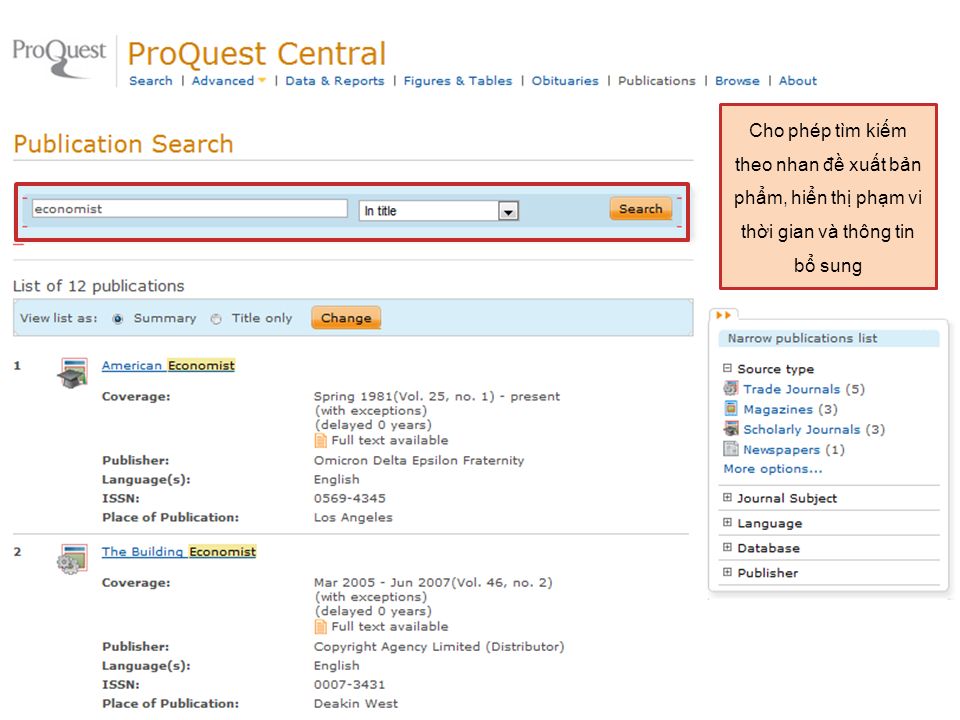The height and width of the screenshot is (720, 960).
Task: Expand the Publisher filter
Action: [727, 572]
